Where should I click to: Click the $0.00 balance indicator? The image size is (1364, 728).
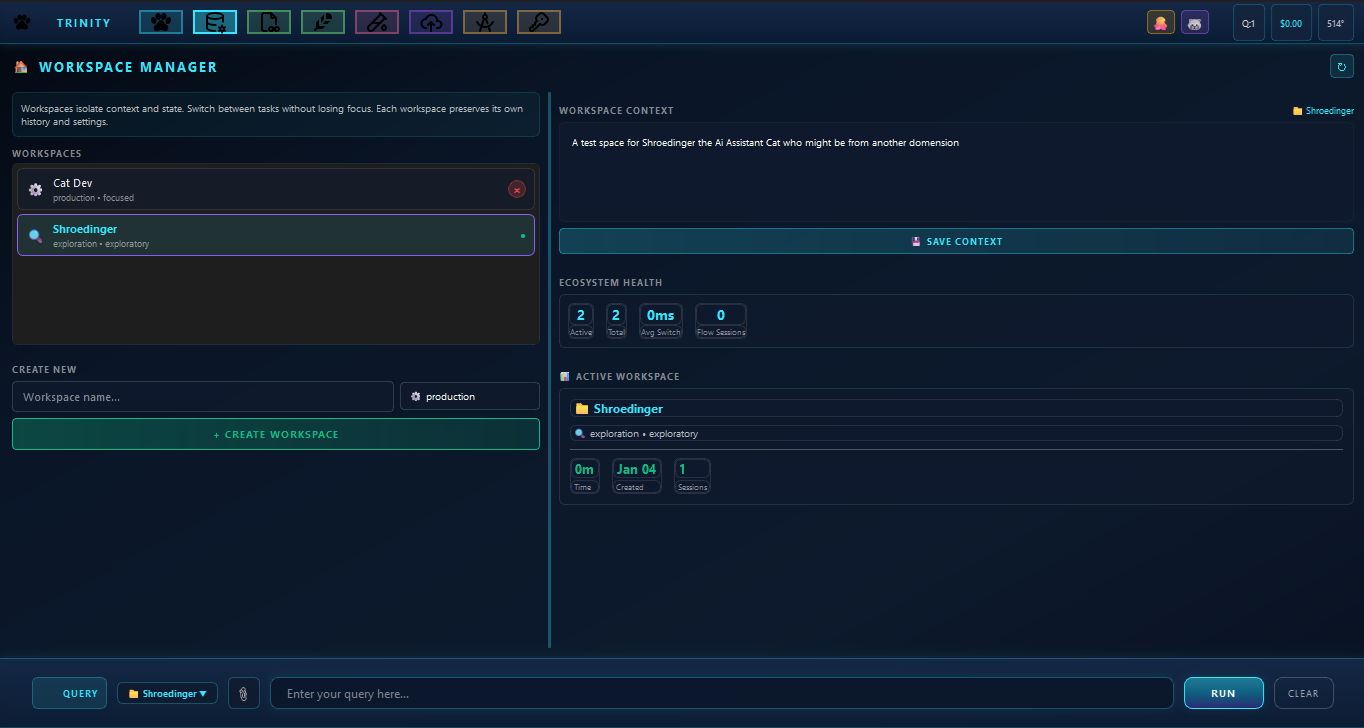coord(1291,21)
